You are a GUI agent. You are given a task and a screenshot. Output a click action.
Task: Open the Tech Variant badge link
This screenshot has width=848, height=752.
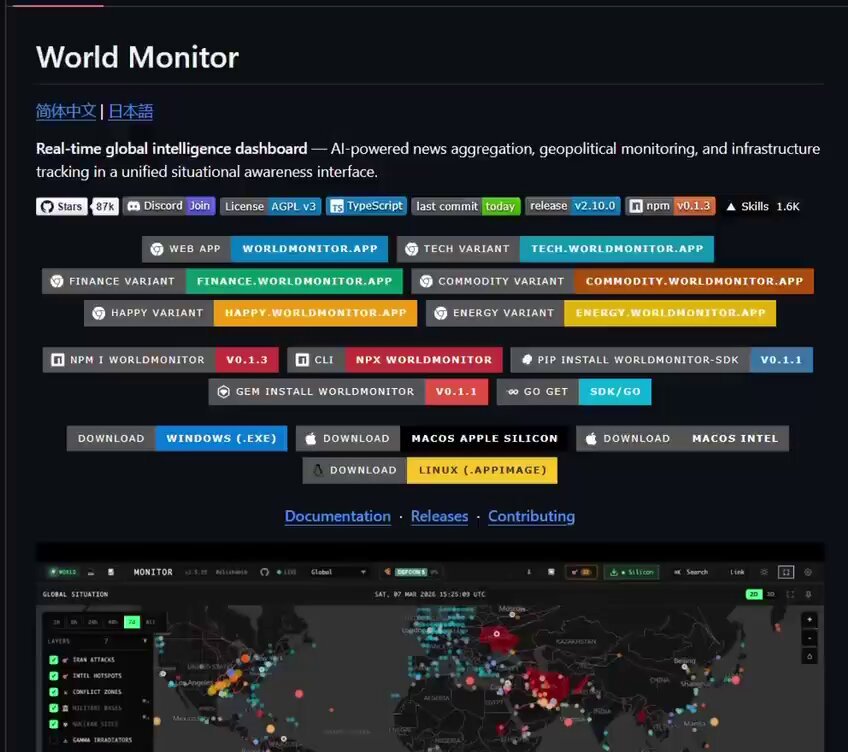coord(555,249)
